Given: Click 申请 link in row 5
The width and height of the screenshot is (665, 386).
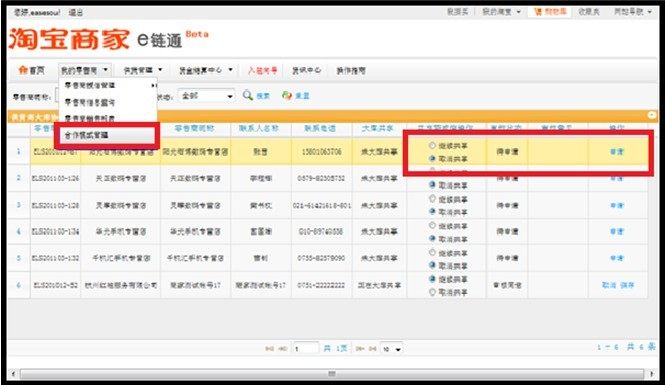Looking at the screenshot, I should 617,258.
